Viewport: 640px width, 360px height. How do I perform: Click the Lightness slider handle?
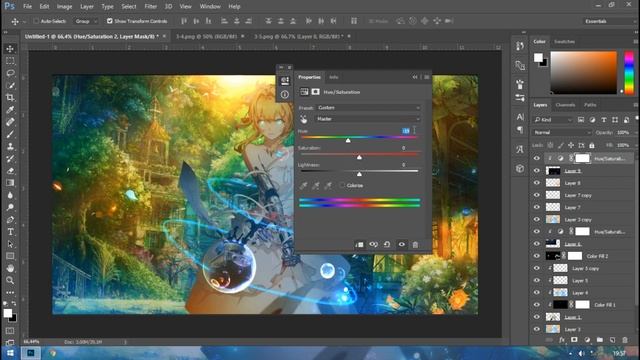tap(359, 174)
